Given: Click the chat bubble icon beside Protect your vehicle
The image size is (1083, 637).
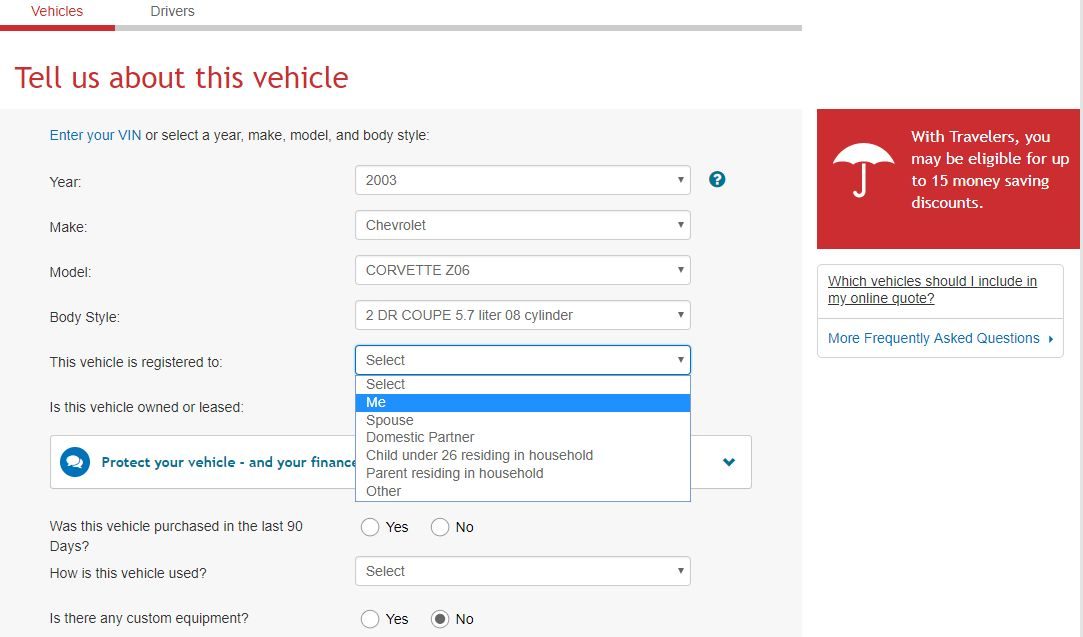Looking at the screenshot, I should point(75,462).
